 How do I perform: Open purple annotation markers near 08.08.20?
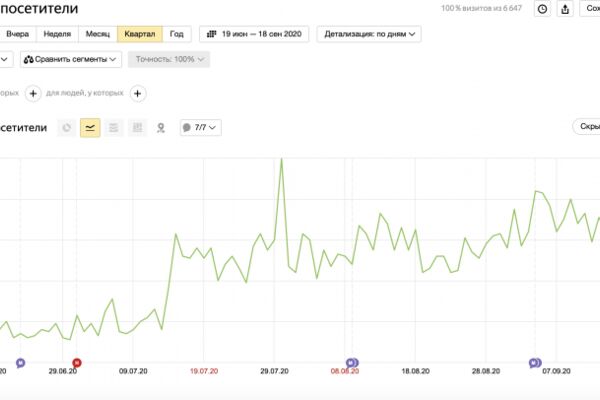coord(352,362)
